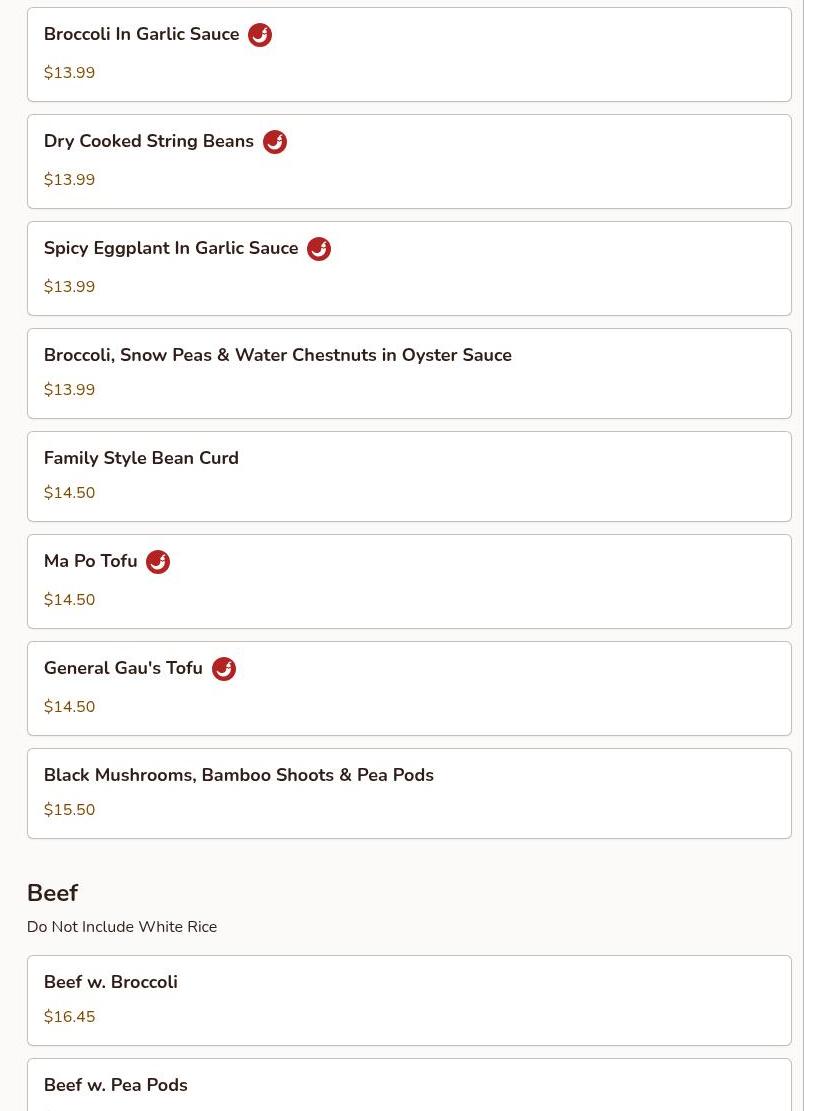Click the $16.45 price for Beef w. Broccoli
The width and height of the screenshot is (824, 1111).
pos(70,1017)
